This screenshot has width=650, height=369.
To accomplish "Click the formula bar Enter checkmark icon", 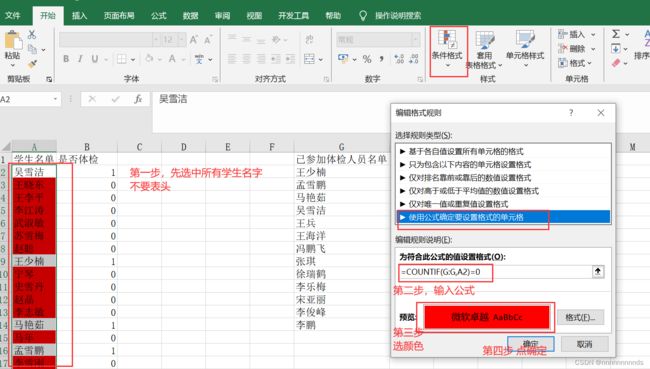I will click(x=115, y=99).
